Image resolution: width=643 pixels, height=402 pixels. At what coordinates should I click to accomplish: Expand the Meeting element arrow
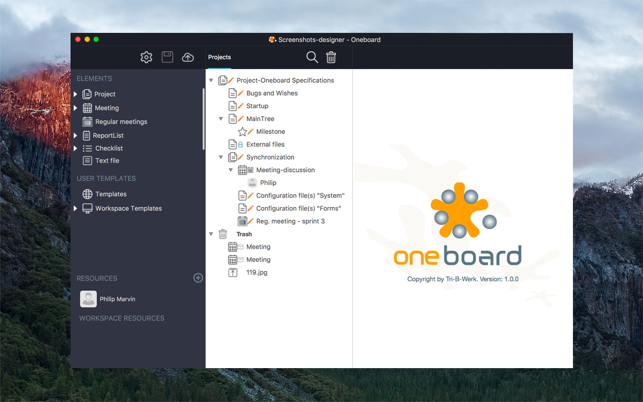click(x=75, y=108)
